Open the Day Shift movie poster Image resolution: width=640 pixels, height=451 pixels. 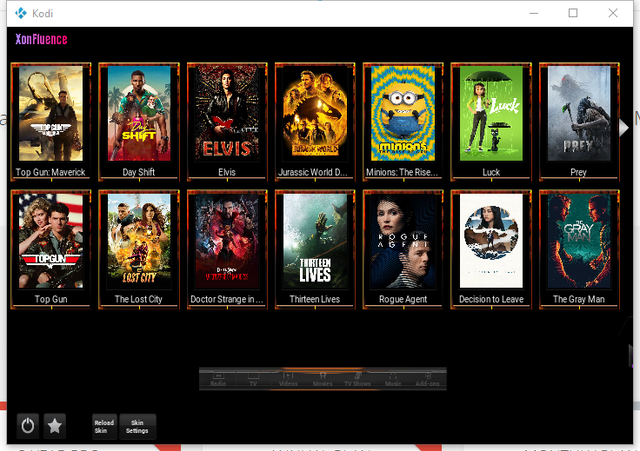tap(139, 121)
